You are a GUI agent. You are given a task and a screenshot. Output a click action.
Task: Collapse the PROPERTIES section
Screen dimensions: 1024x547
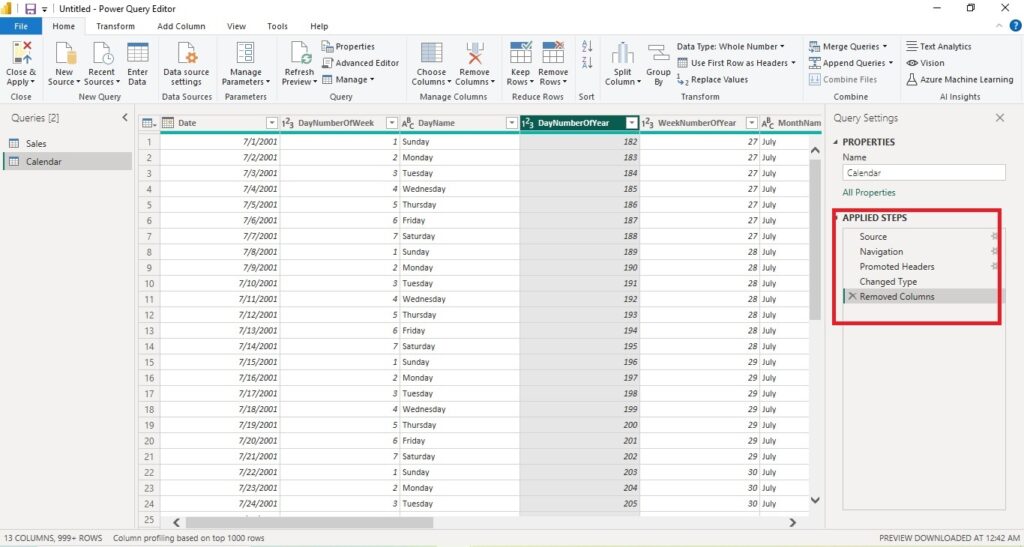[x=836, y=142]
